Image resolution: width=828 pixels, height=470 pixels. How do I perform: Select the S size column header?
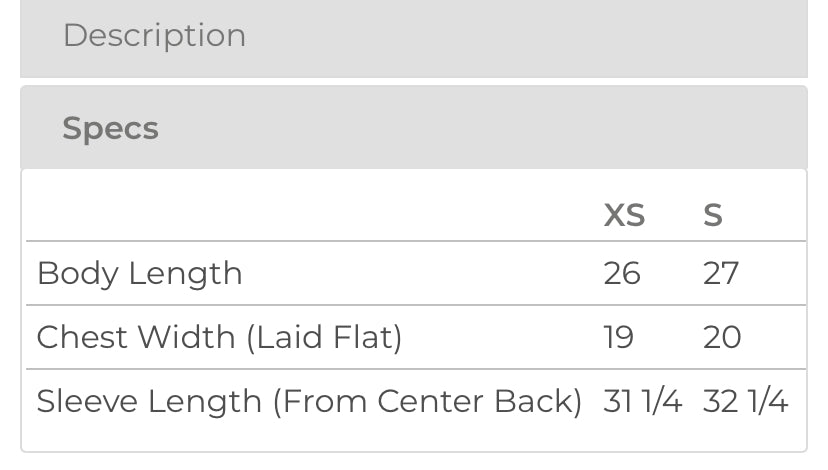(712, 215)
